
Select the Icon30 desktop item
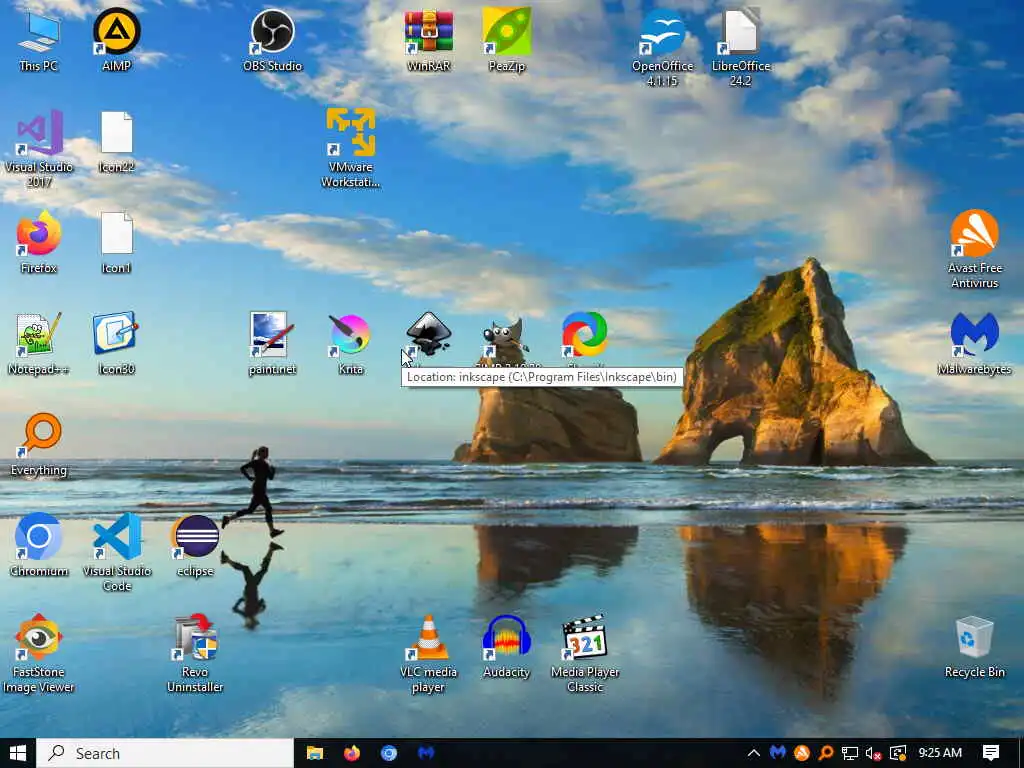click(x=116, y=343)
